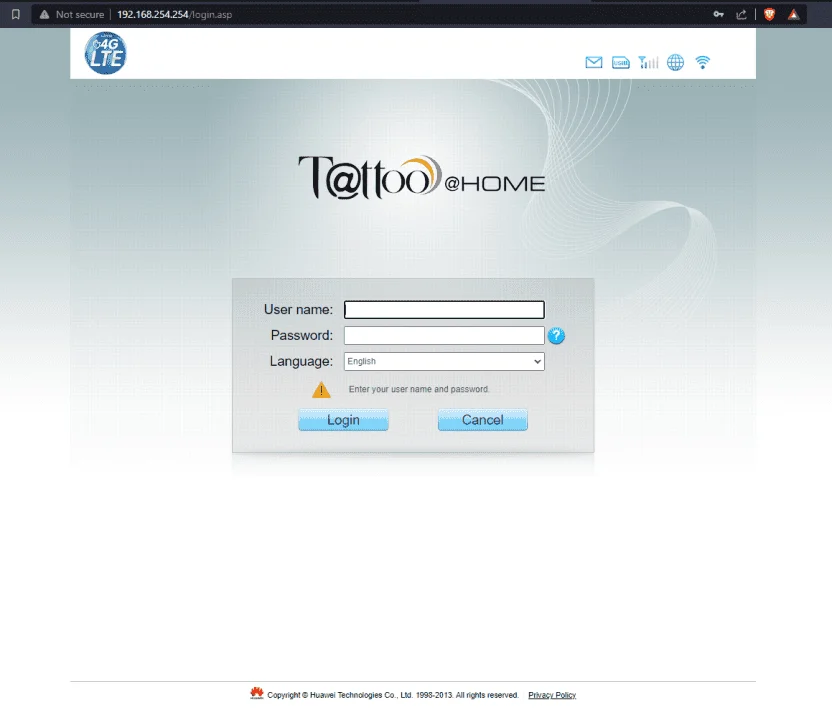Click the Huawei logo in footer

[x=257, y=693]
